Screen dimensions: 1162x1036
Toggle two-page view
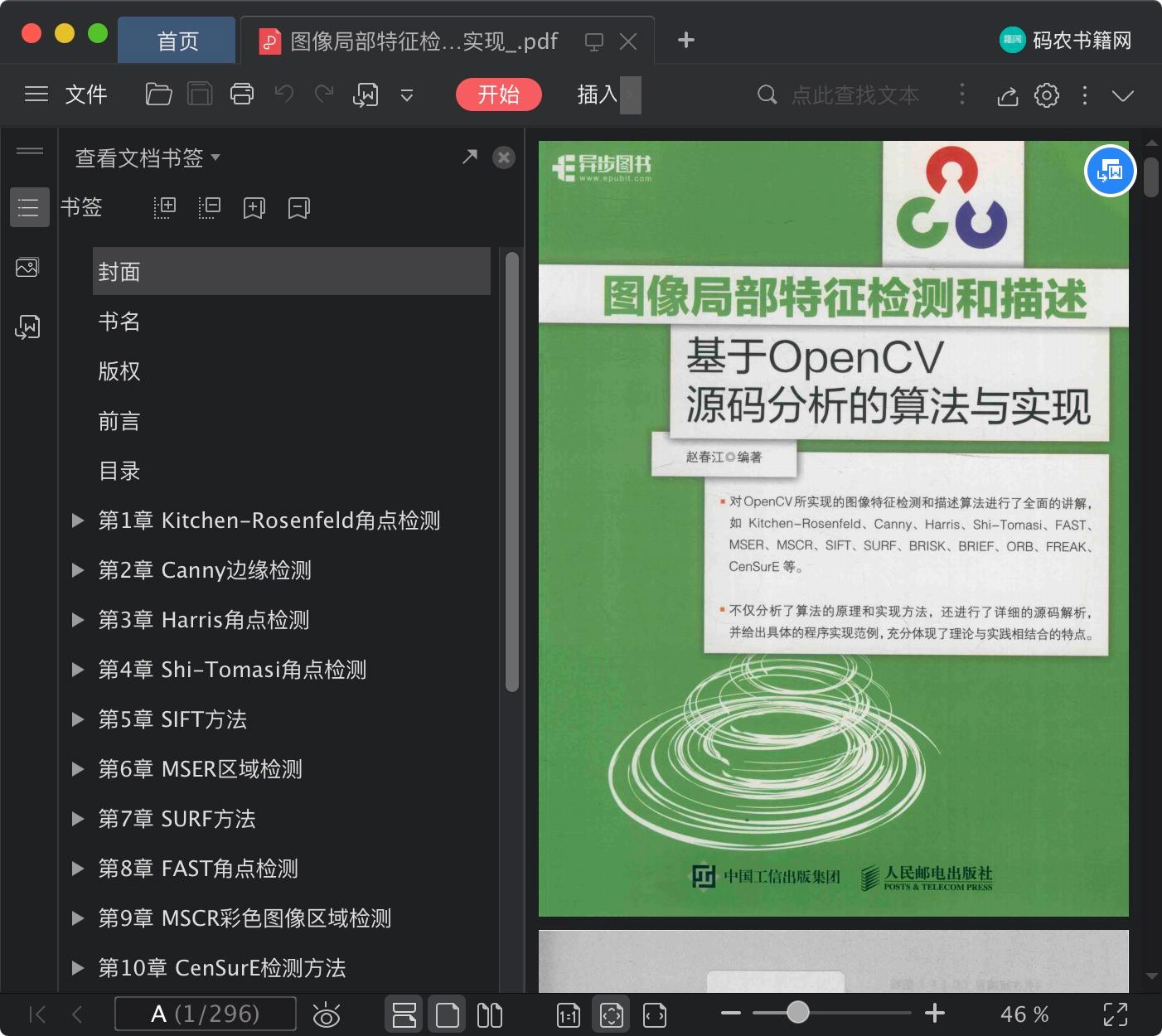[490, 1014]
